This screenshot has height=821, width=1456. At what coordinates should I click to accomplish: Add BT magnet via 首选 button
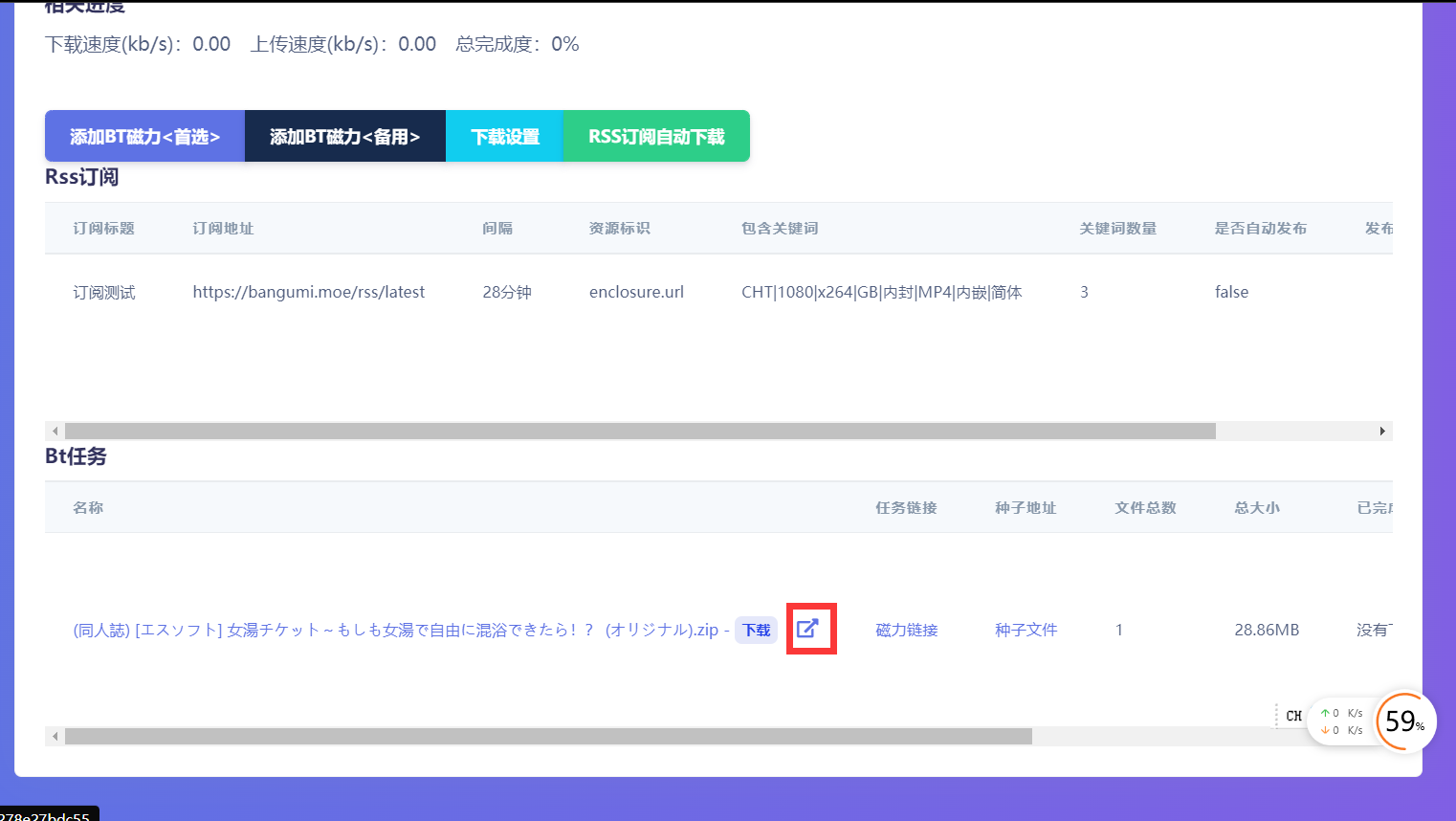(x=144, y=136)
